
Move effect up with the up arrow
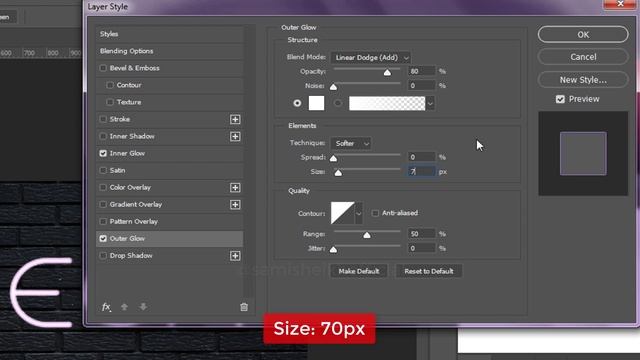[x=124, y=307]
